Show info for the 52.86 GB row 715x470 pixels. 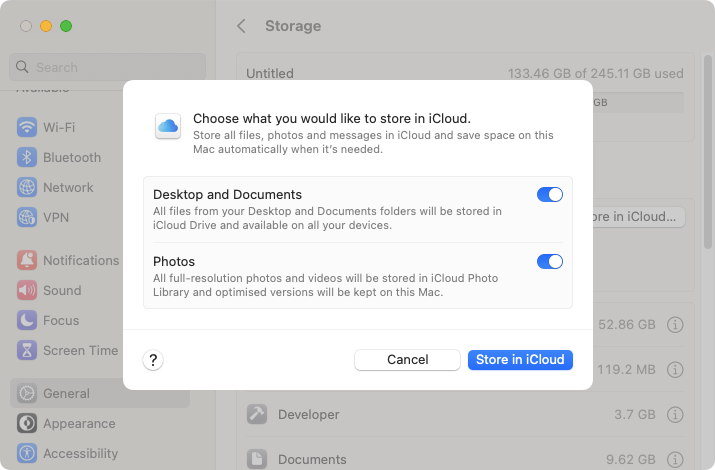point(675,325)
